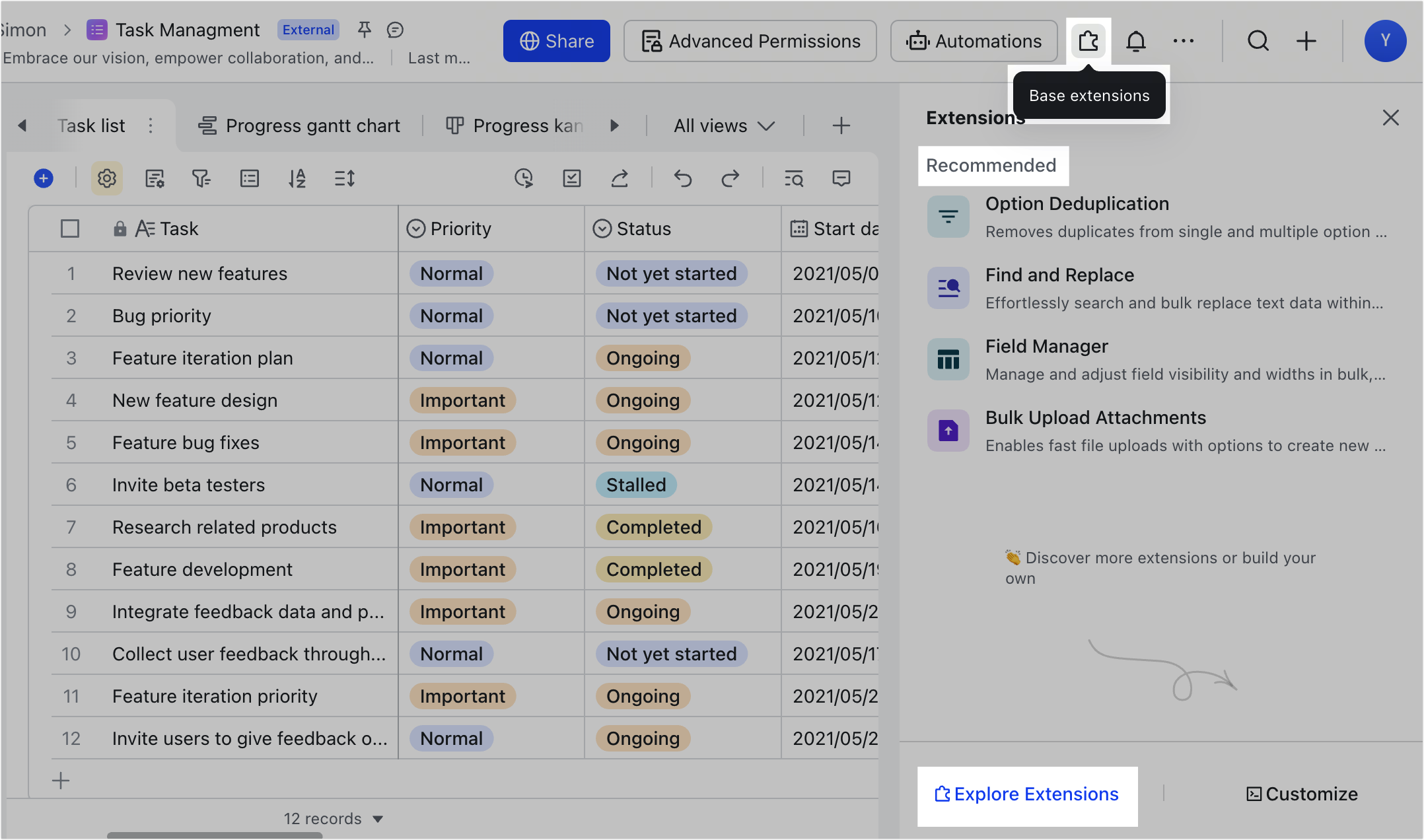Check the select-all checkbox in the Task header
The height and width of the screenshot is (840, 1424).
coord(70,228)
